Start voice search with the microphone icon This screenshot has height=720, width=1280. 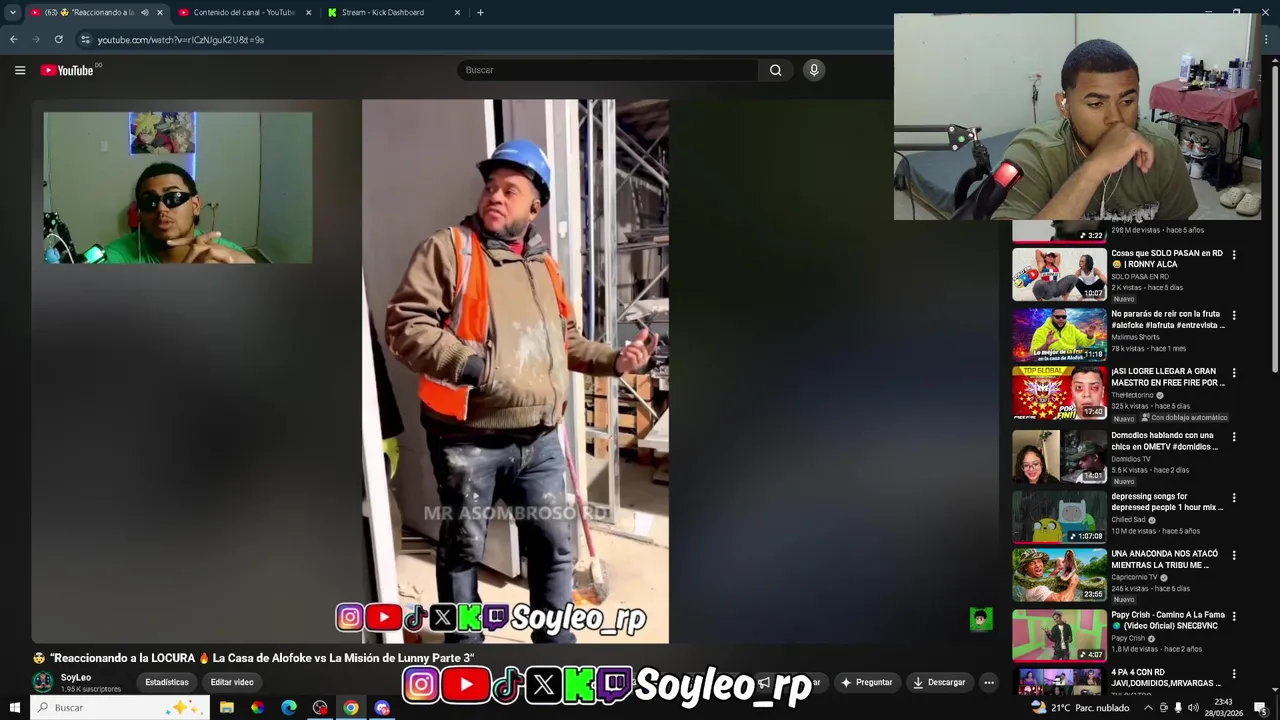(814, 70)
